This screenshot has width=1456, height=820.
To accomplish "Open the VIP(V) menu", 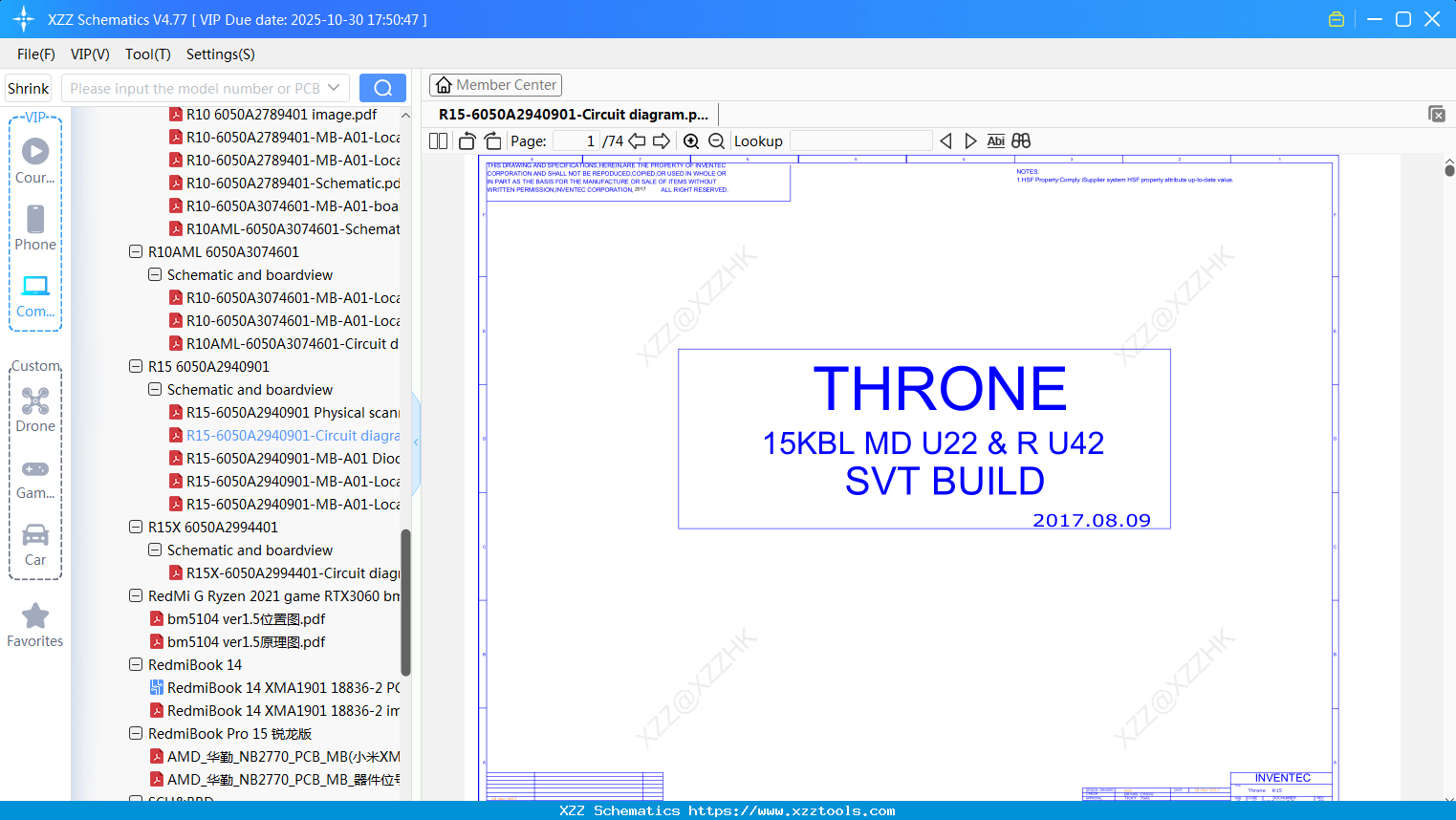I will click(90, 54).
